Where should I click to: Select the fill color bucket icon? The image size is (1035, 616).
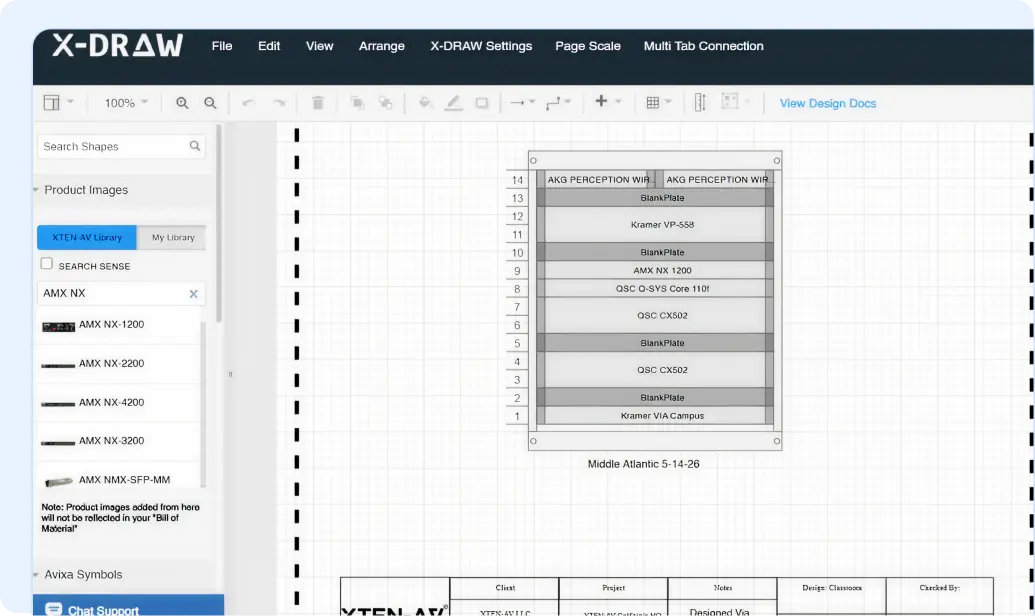(x=425, y=102)
